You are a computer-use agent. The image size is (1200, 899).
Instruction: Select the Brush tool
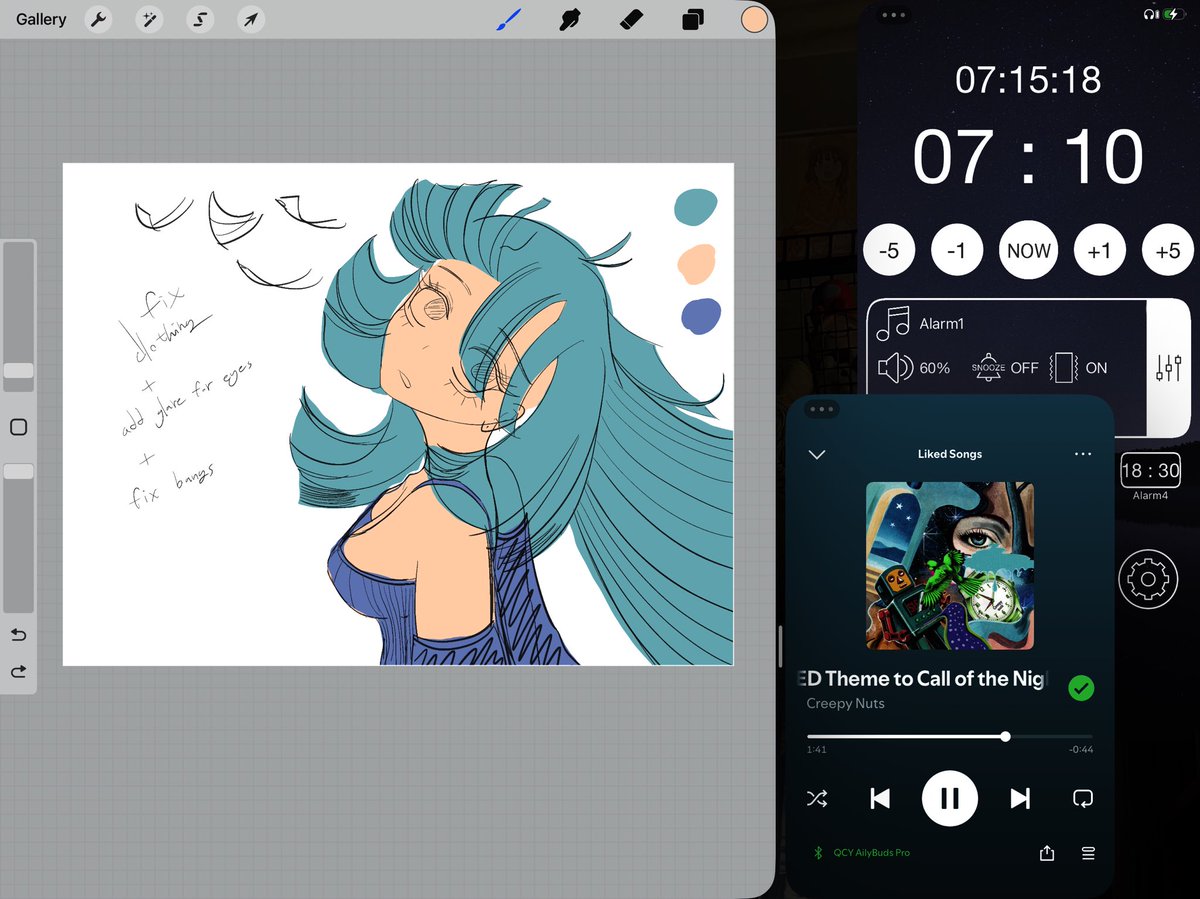pos(510,19)
